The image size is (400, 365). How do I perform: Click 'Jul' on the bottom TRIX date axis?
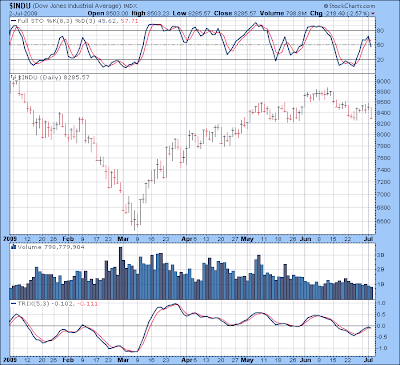tap(369, 360)
